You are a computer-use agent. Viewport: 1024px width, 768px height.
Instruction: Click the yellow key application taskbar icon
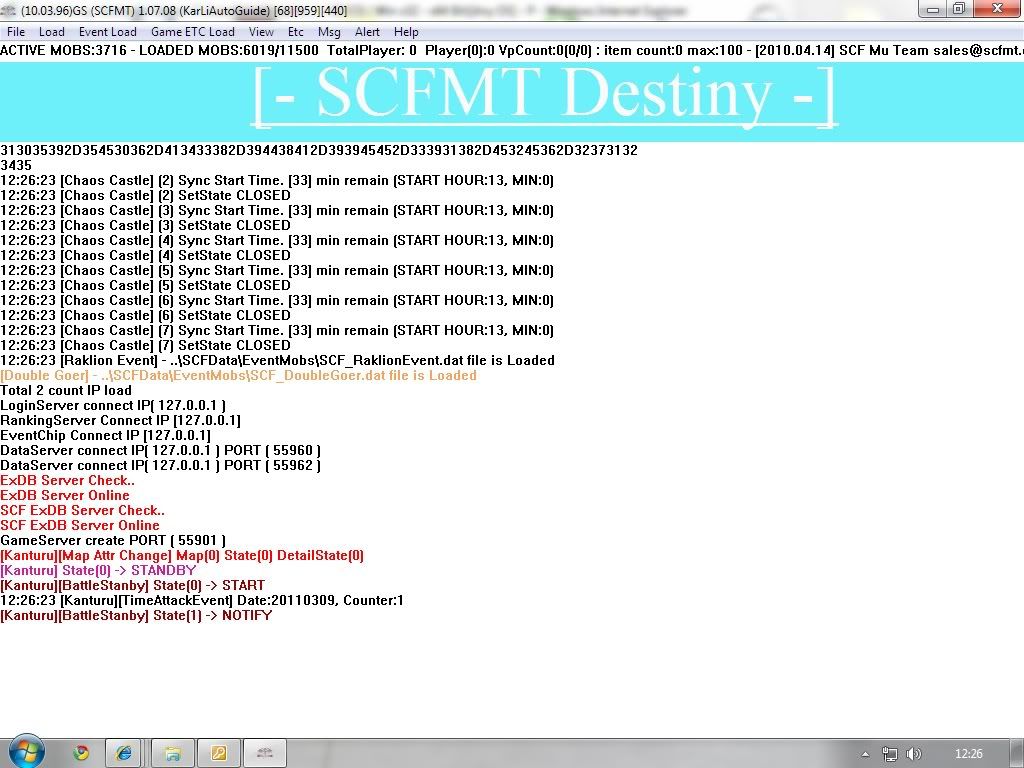pos(218,753)
